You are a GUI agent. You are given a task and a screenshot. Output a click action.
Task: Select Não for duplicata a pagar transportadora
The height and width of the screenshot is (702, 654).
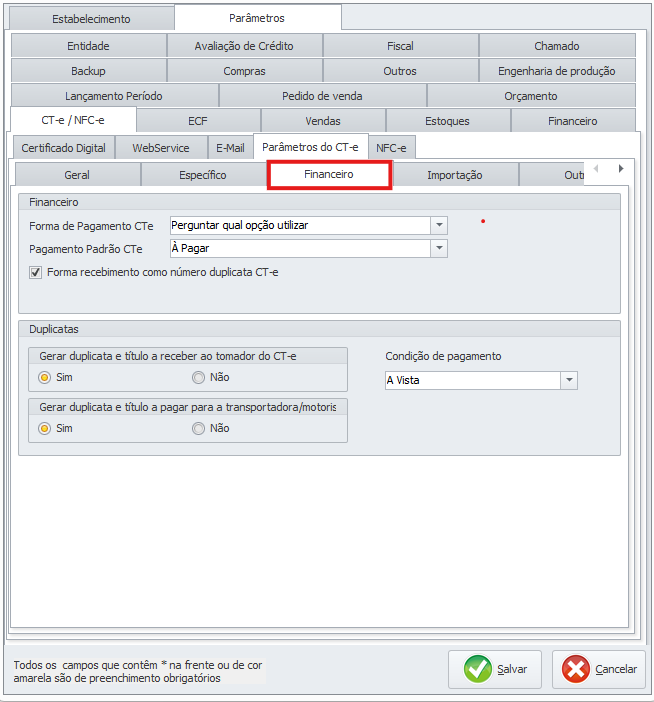click(x=198, y=428)
